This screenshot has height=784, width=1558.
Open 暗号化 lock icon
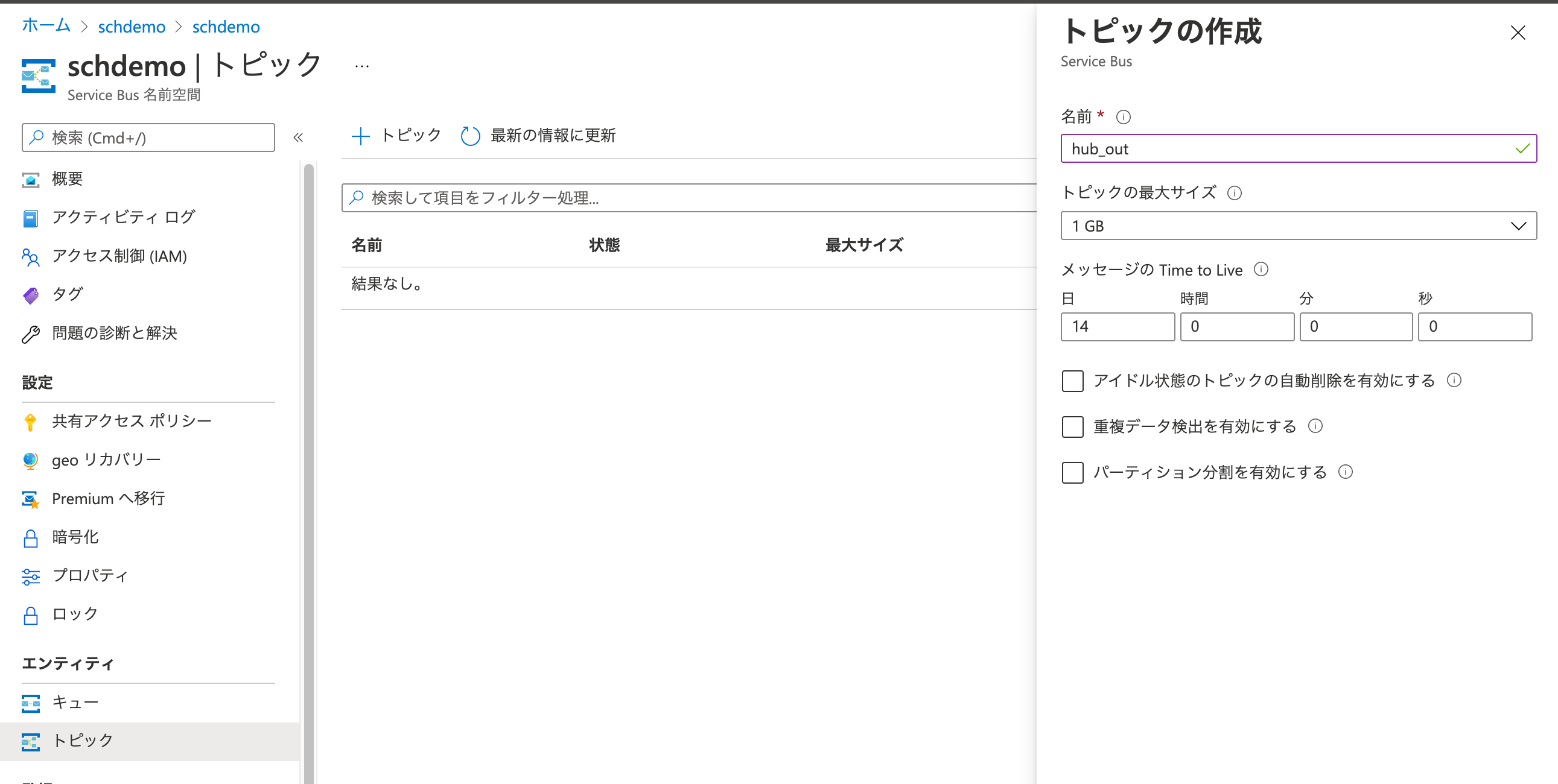[x=31, y=537]
